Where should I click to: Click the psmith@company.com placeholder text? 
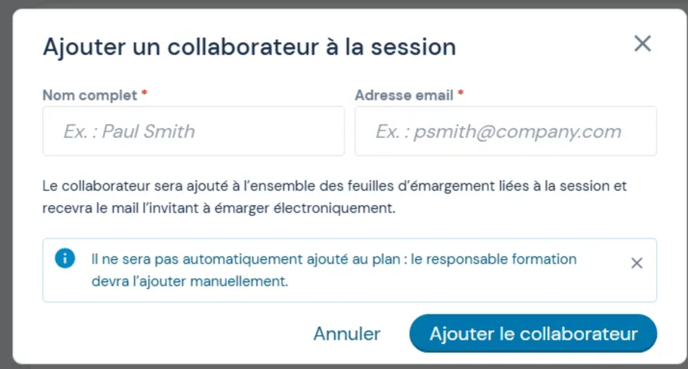coord(498,132)
